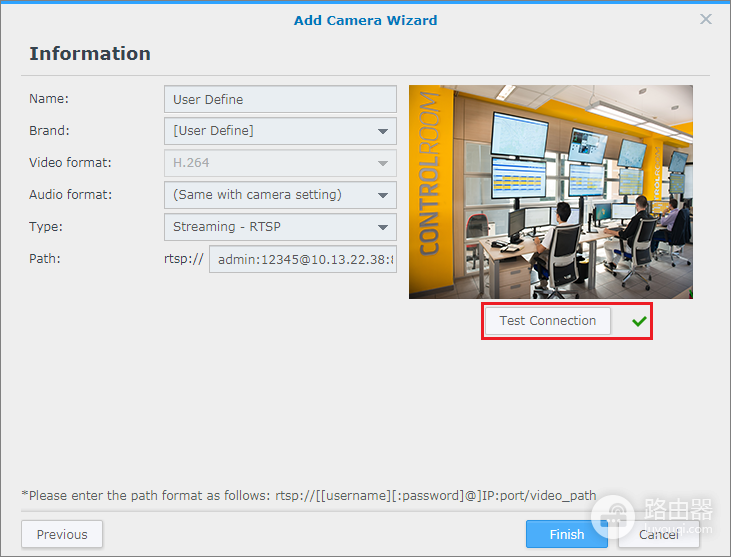The width and height of the screenshot is (731, 557).
Task: Click the Information heading
Action: [90, 54]
